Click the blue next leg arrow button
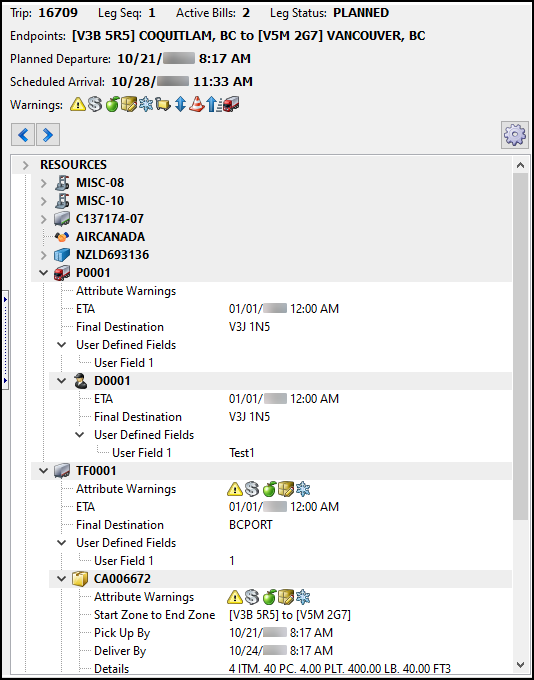Viewport: 534px width, 680px height. pos(48,135)
